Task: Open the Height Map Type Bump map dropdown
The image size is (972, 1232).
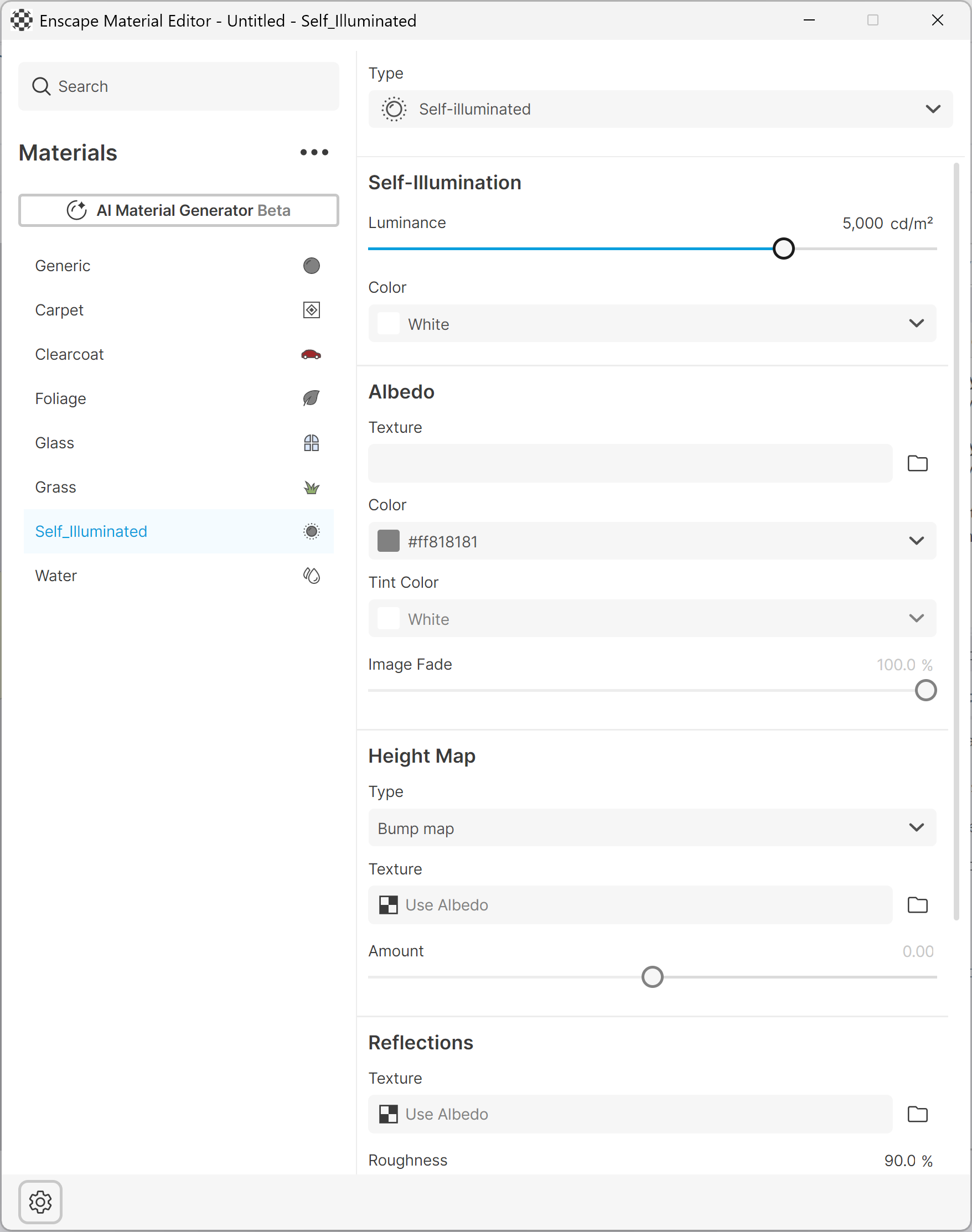Action: point(652,827)
